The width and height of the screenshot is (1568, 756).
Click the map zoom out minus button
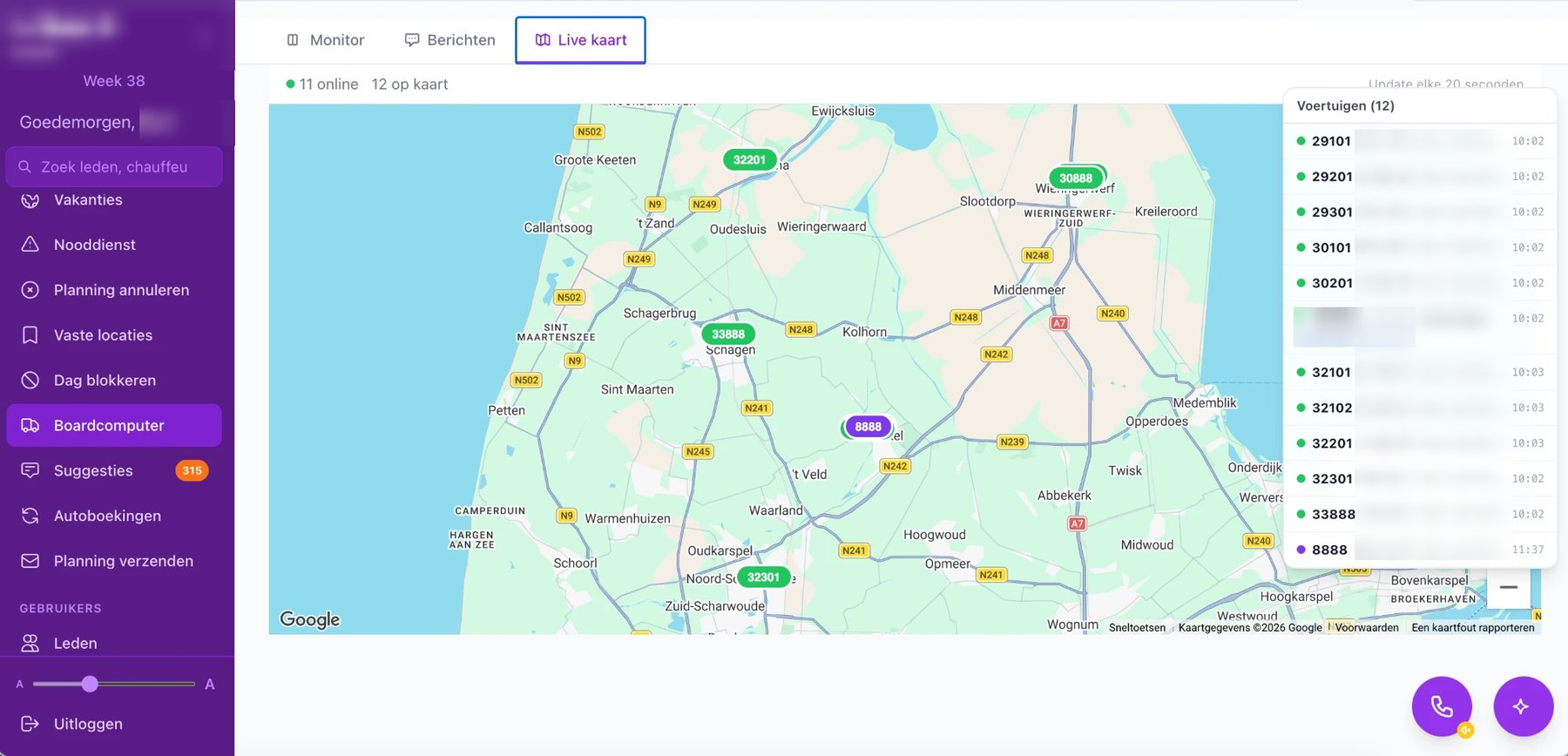pyautogui.click(x=1509, y=588)
